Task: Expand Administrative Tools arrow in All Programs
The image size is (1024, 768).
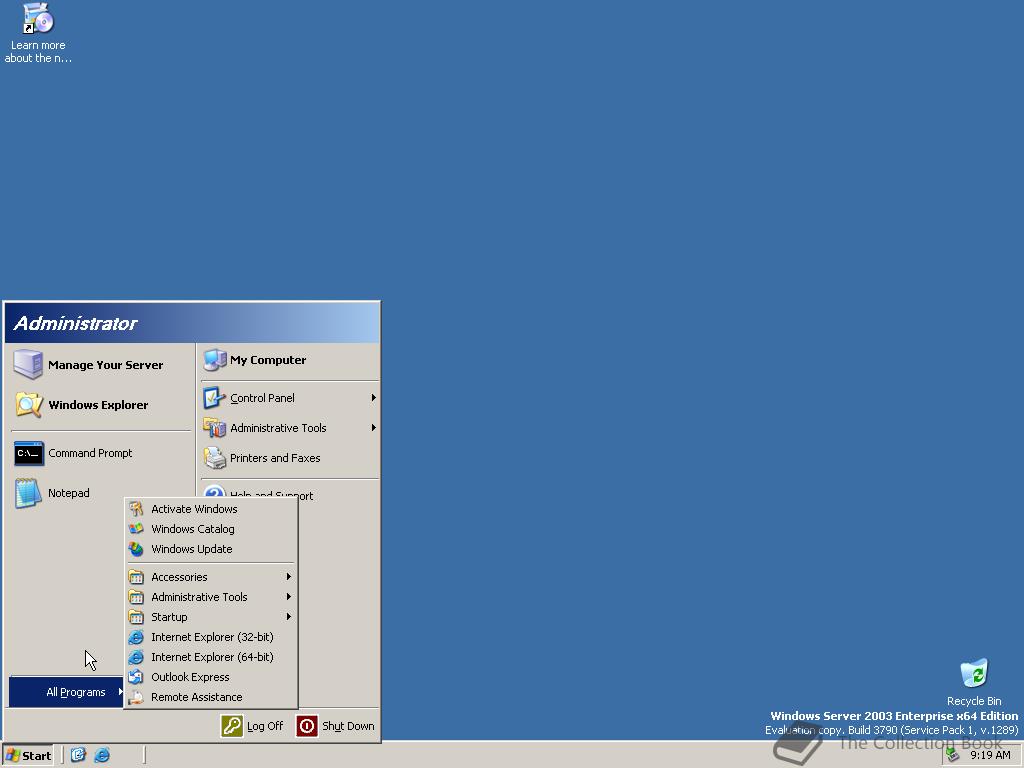Action: point(289,597)
